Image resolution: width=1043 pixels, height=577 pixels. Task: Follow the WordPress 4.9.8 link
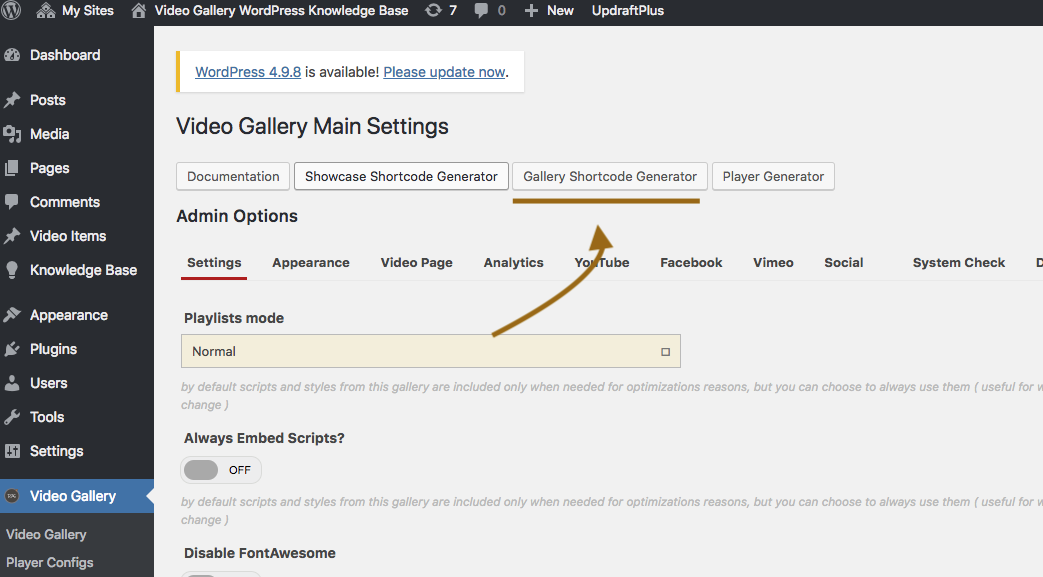[x=247, y=72]
